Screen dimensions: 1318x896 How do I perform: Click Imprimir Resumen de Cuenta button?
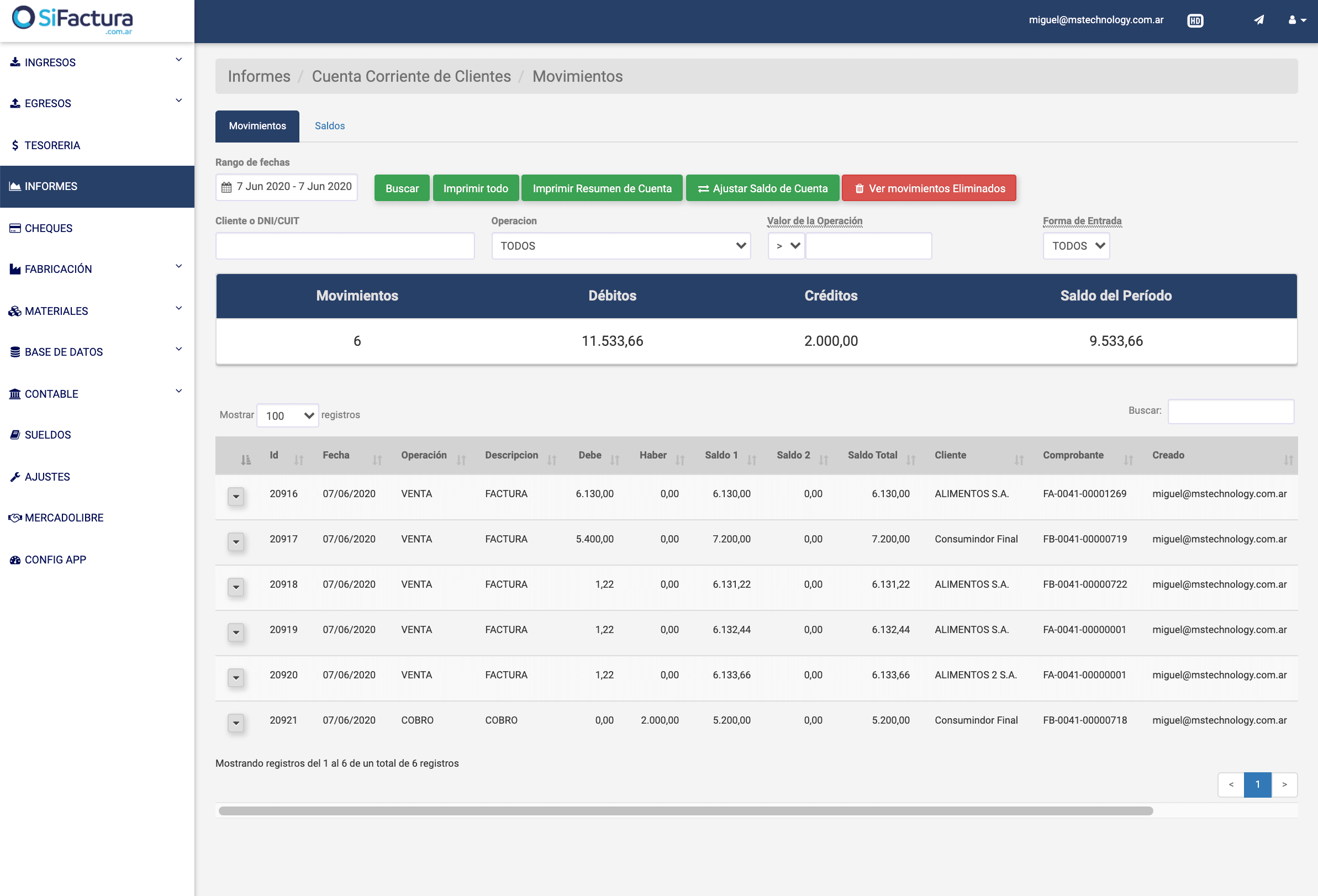tap(602, 188)
